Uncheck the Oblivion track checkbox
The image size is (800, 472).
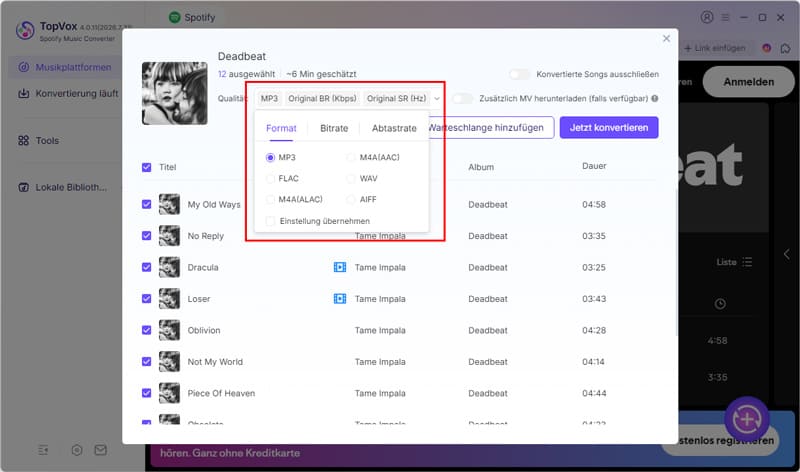tap(146, 330)
